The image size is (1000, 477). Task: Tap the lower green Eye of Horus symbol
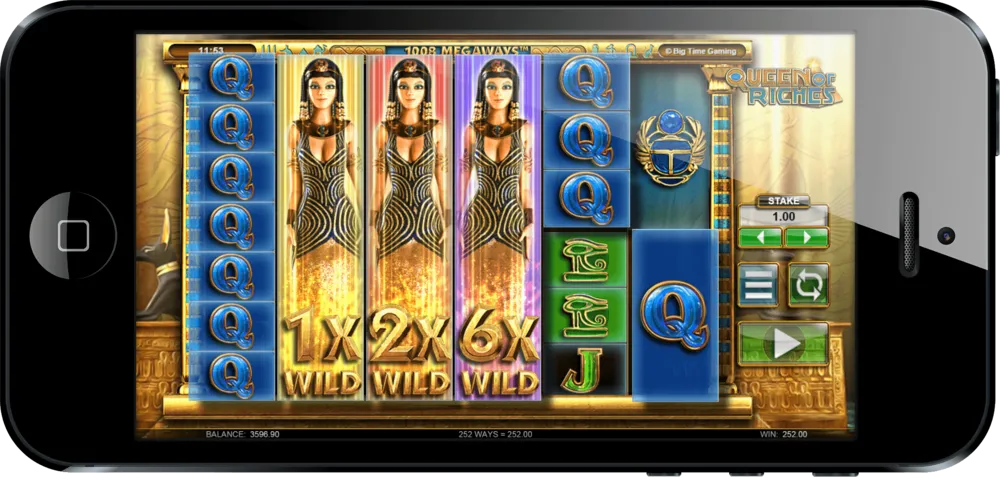click(586, 315)
